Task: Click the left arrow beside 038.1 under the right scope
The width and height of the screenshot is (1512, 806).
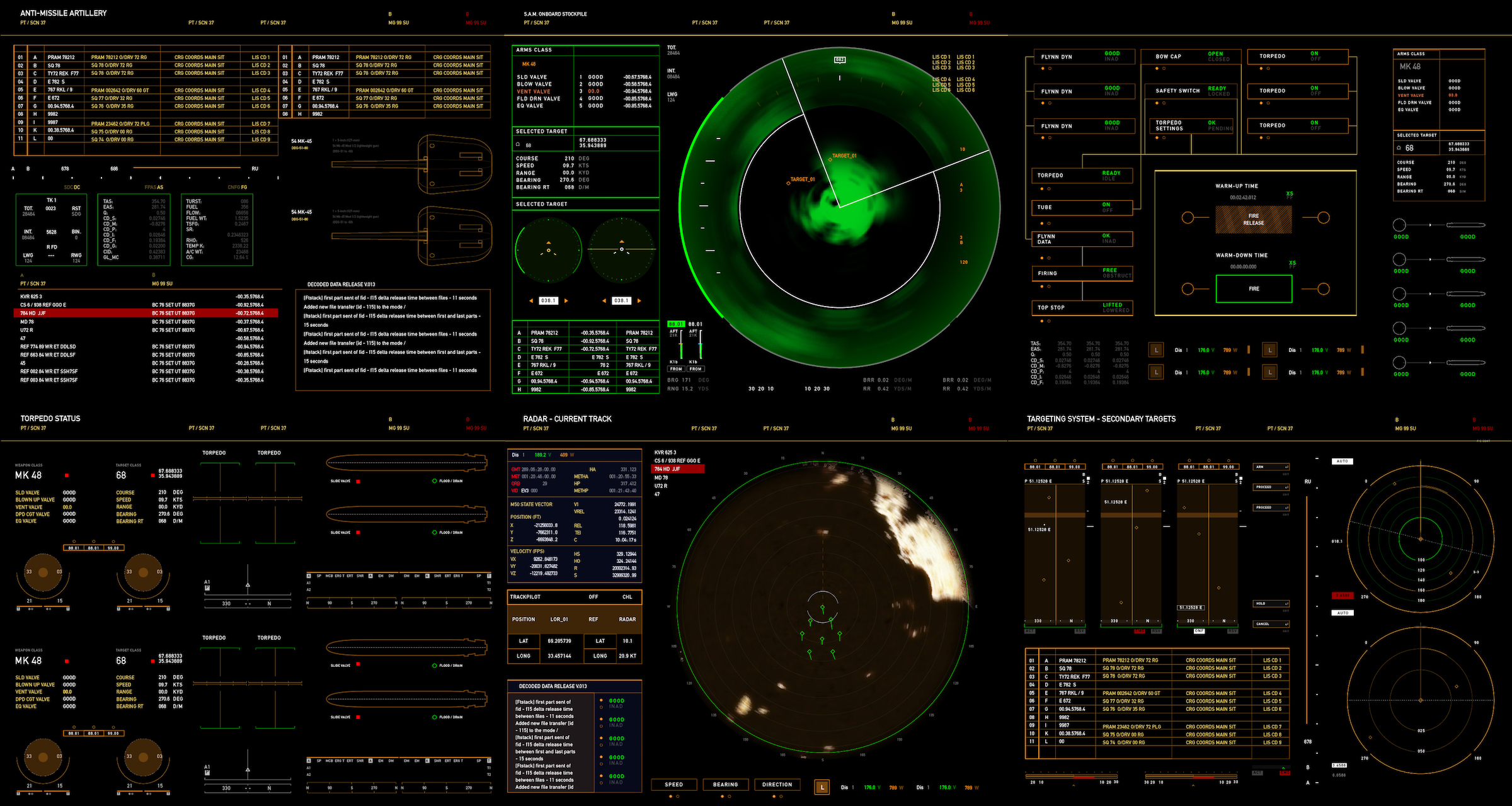Action: coord(604,301)
